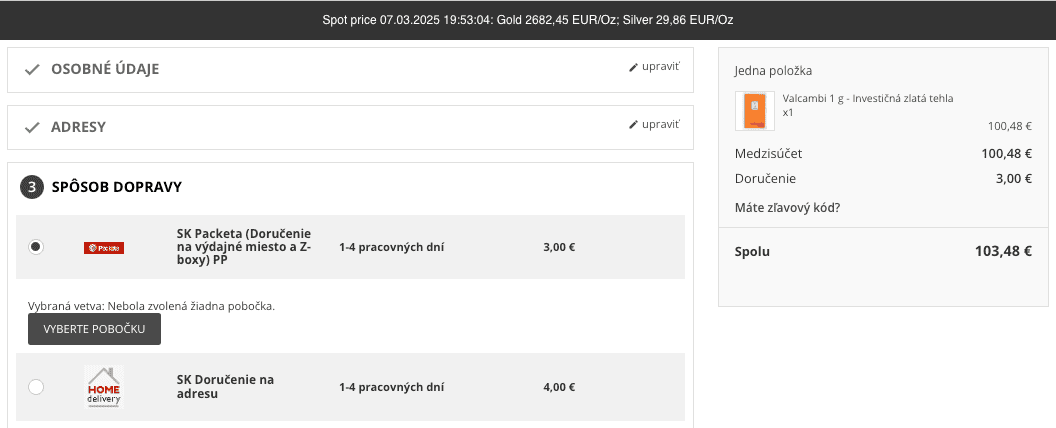The height and width of the screenshot is (428, 1056).
Task: Click the pencil icon beside Adresy upraviť
Action: pyautogui.click(x=633, y=124)
